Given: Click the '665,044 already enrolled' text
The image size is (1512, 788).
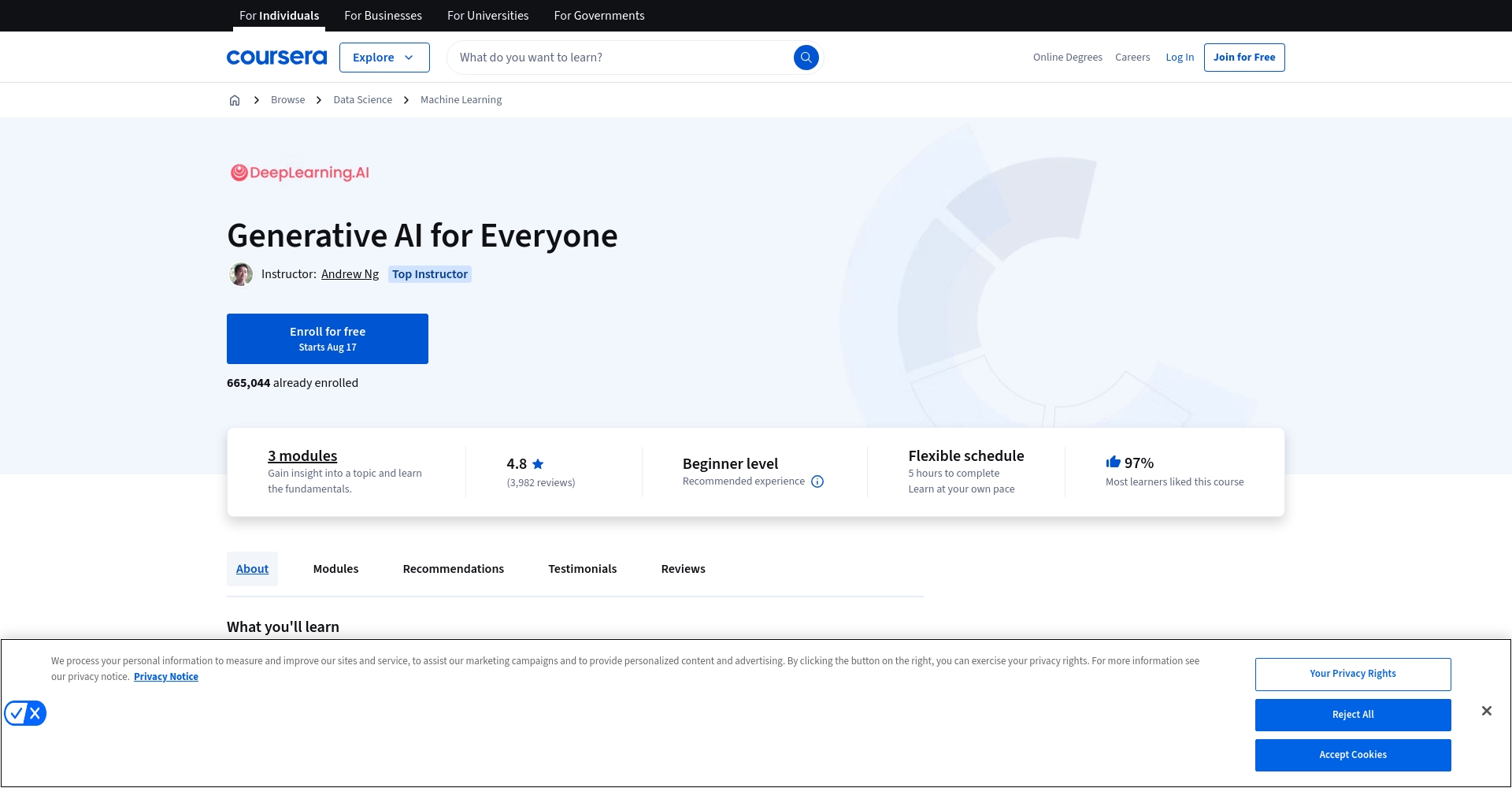Looking at the screenshot, I should click(x=292, y=383).
